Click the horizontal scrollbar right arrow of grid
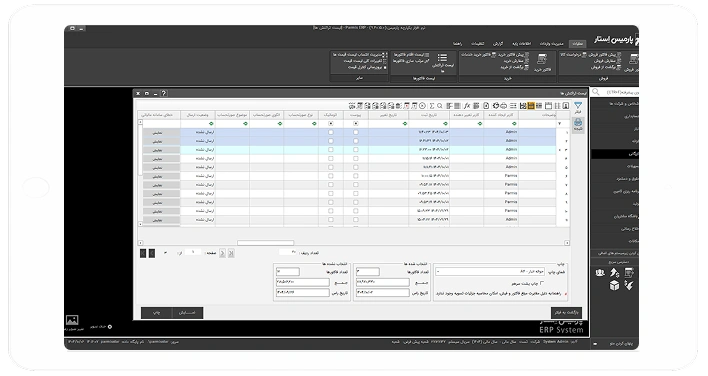 567,243
